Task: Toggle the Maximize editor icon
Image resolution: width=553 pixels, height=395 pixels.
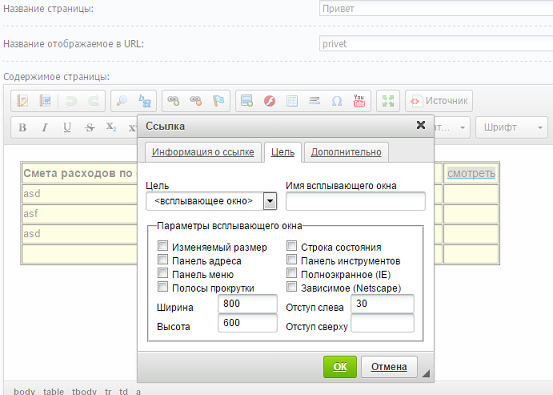Action: coord(388,101)
